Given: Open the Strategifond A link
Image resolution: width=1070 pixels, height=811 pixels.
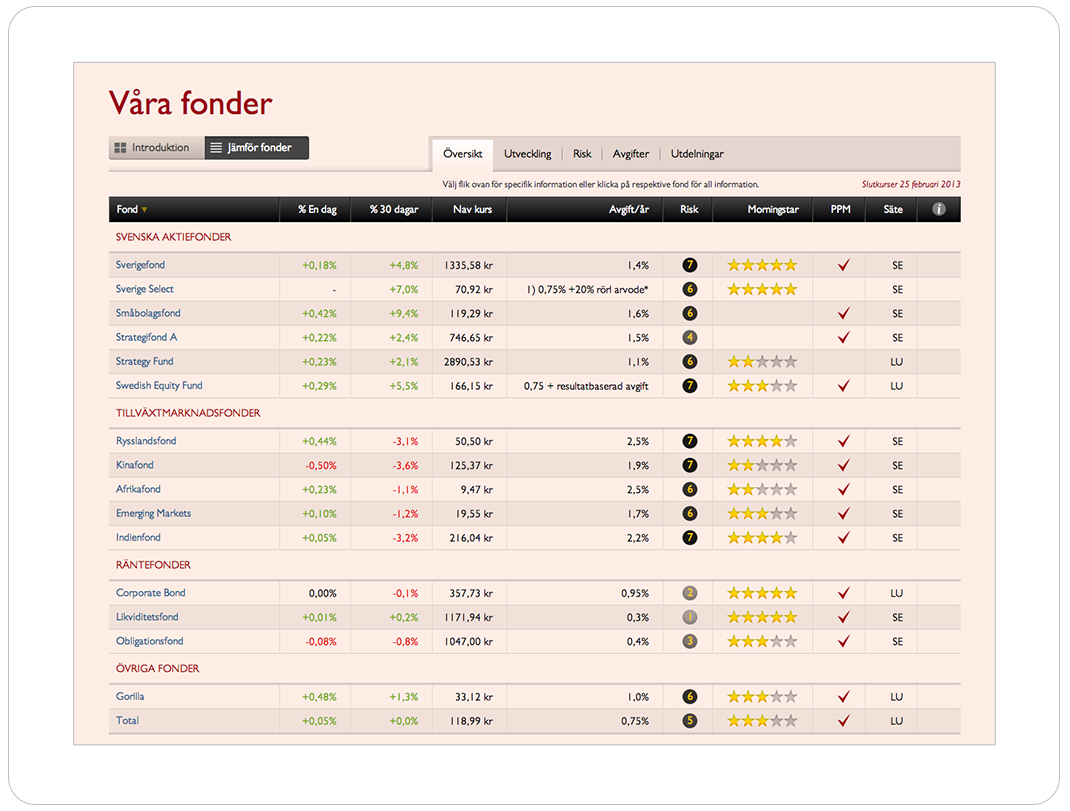Looking at the screenshot, I should (x=146, y=337).
